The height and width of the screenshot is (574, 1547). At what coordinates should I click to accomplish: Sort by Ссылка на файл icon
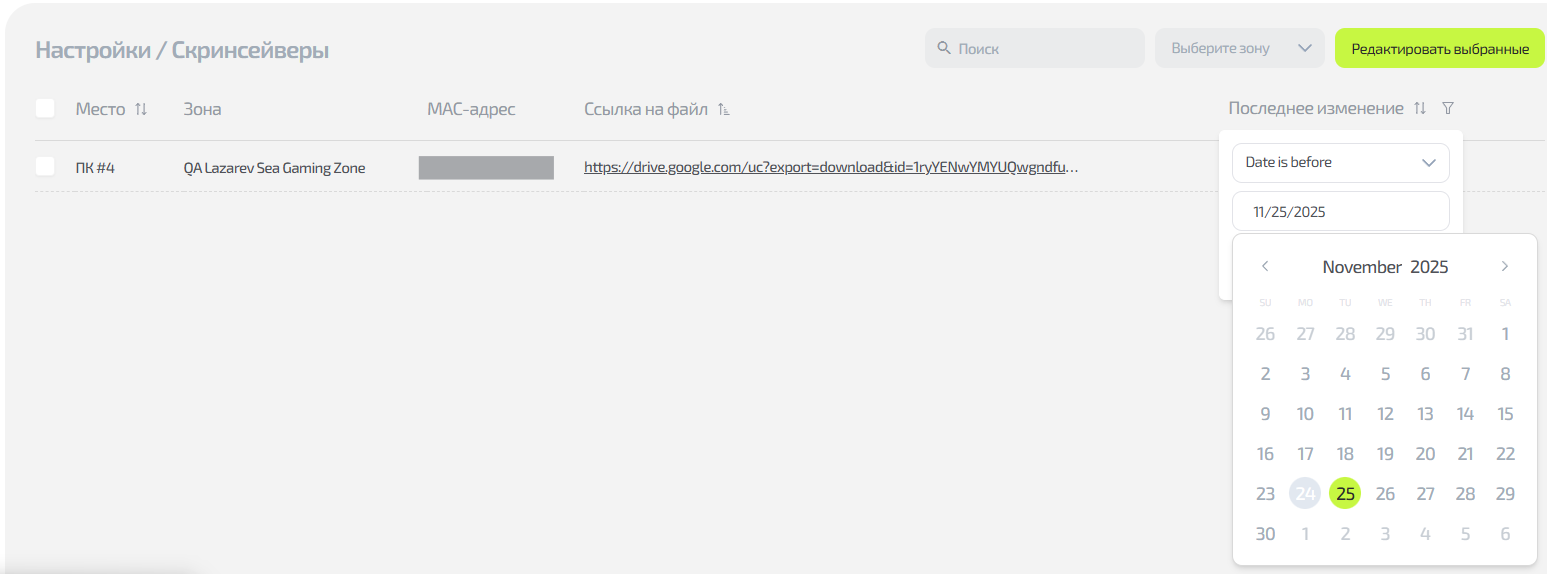(x=724, y=109)
